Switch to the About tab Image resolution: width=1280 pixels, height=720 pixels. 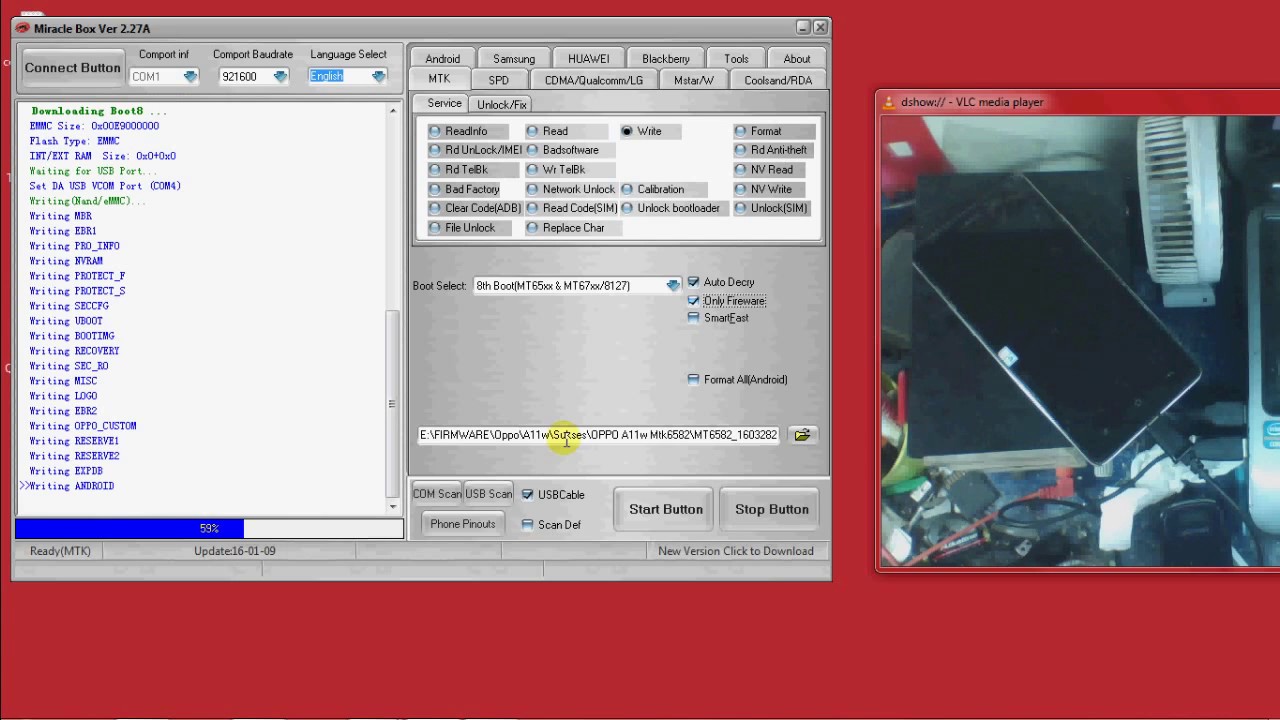point(797,59)
